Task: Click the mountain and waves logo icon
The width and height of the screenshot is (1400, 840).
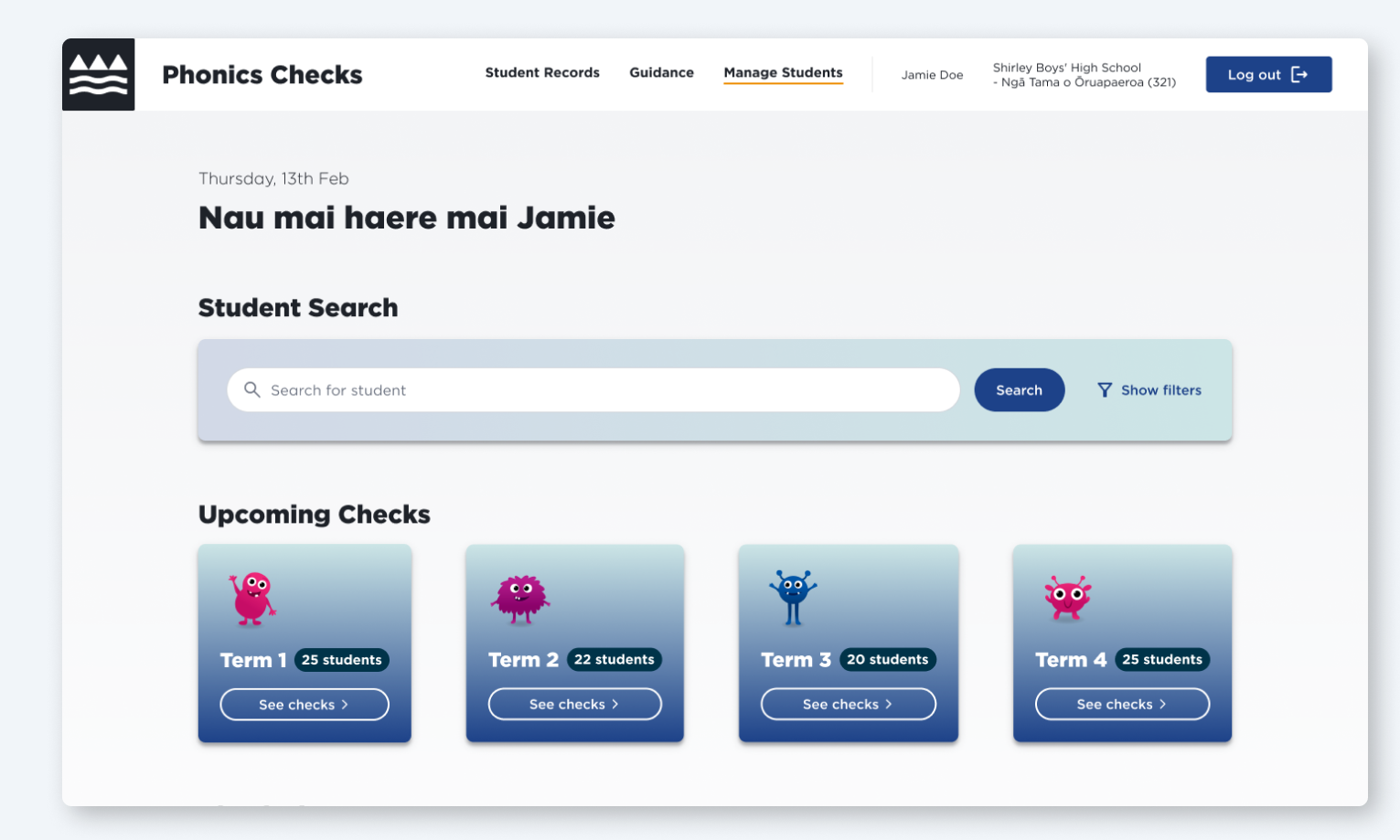Action: [x=99, y=75]
